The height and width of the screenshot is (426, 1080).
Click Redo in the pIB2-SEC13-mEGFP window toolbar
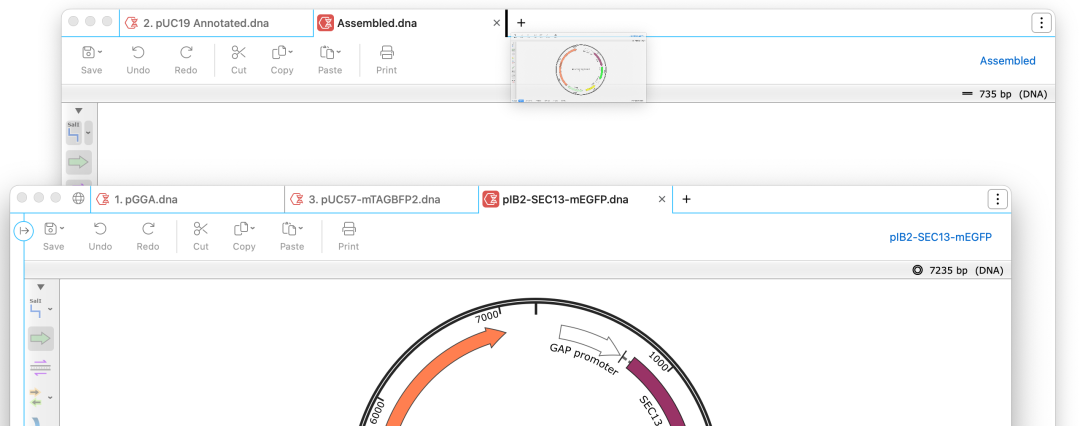click(147, 236)
